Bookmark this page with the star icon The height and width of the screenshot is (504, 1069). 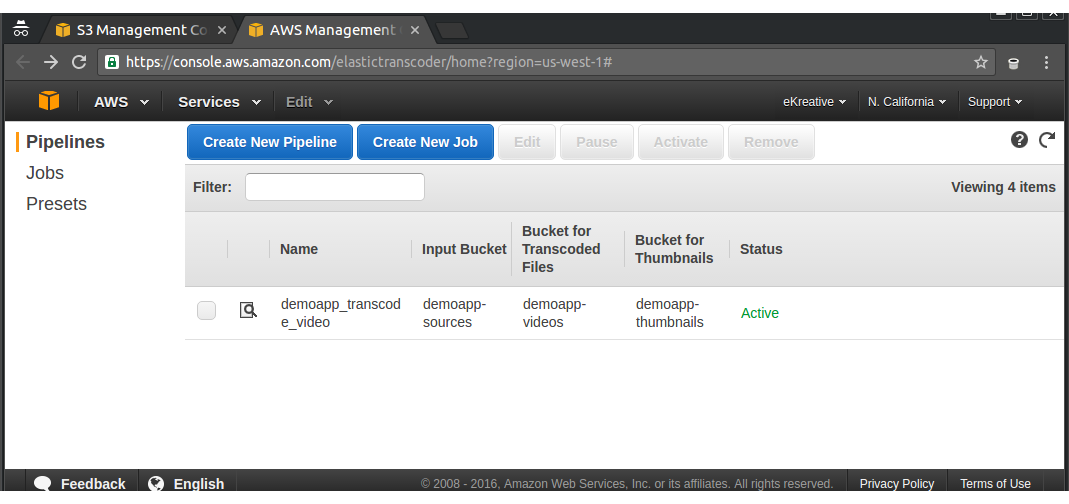coord(981,62)
